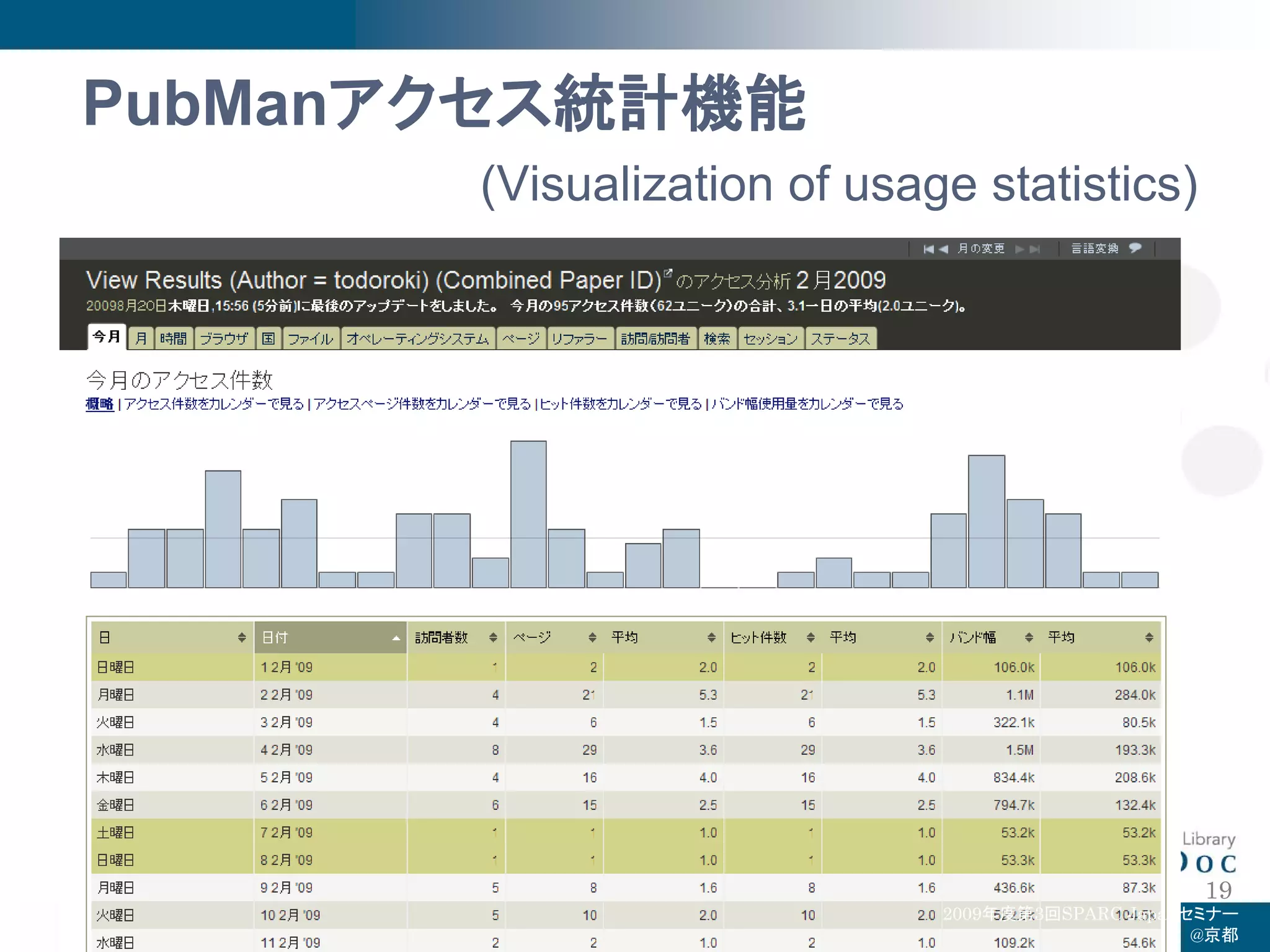The height and width of the screenshot is (952, 1270).
Task: Go to previous month arrow
Action: point(943,249)
